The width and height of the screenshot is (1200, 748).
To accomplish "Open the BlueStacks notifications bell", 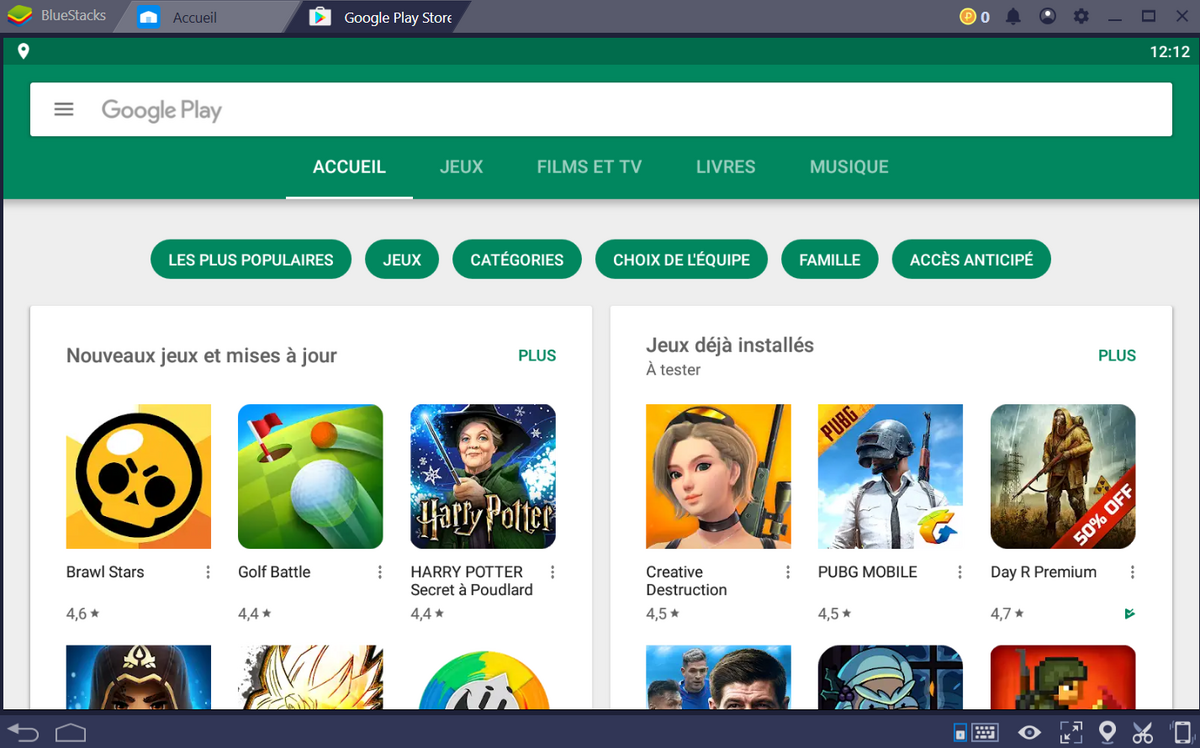I will [x=1012, y=16].
